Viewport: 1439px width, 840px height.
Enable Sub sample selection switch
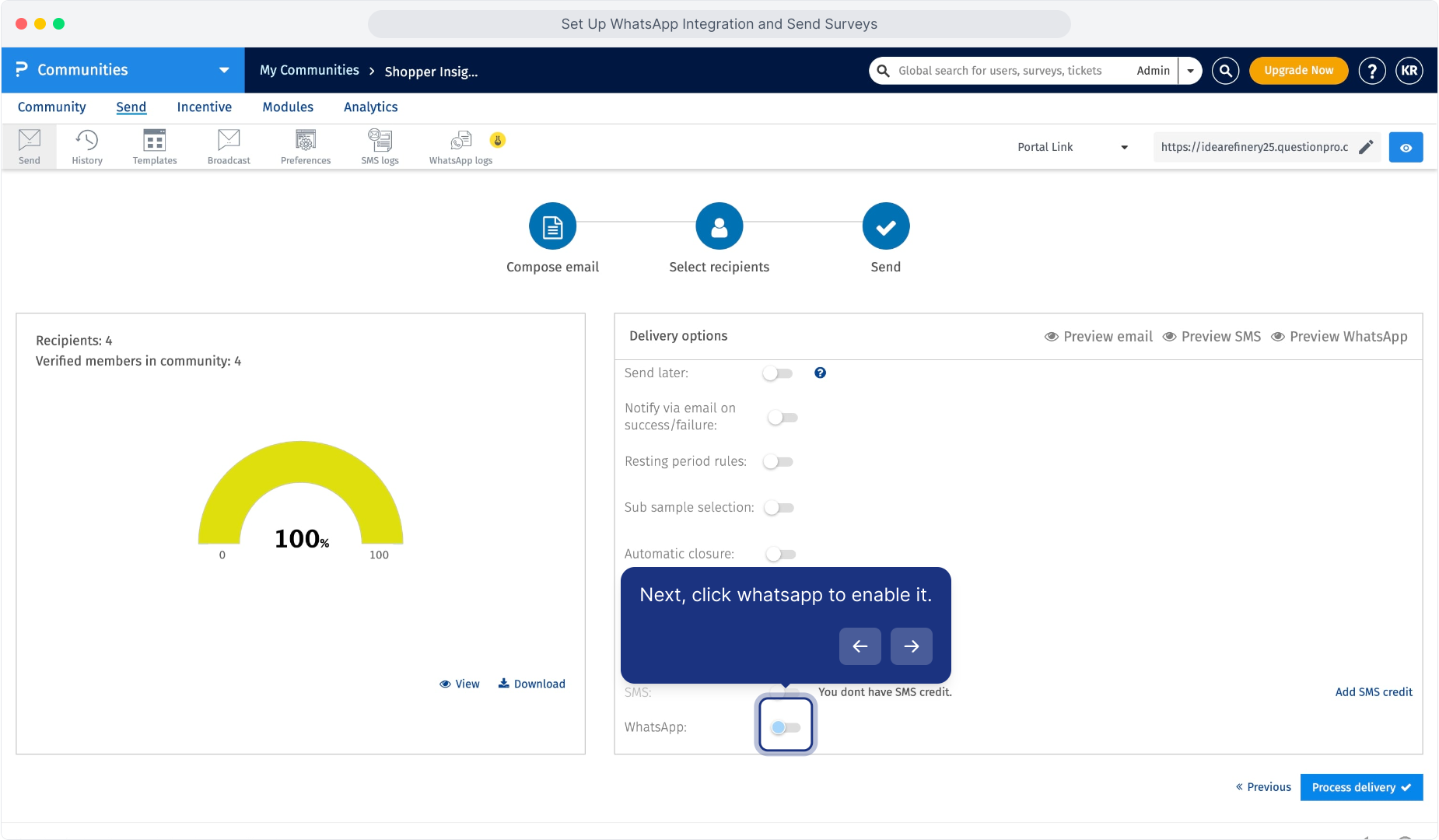779,508
